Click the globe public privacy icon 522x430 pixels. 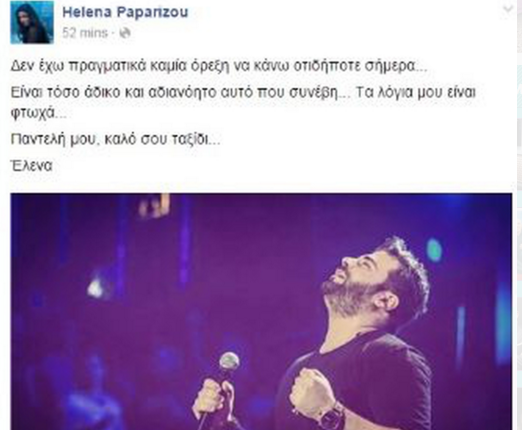pos(125,33)
